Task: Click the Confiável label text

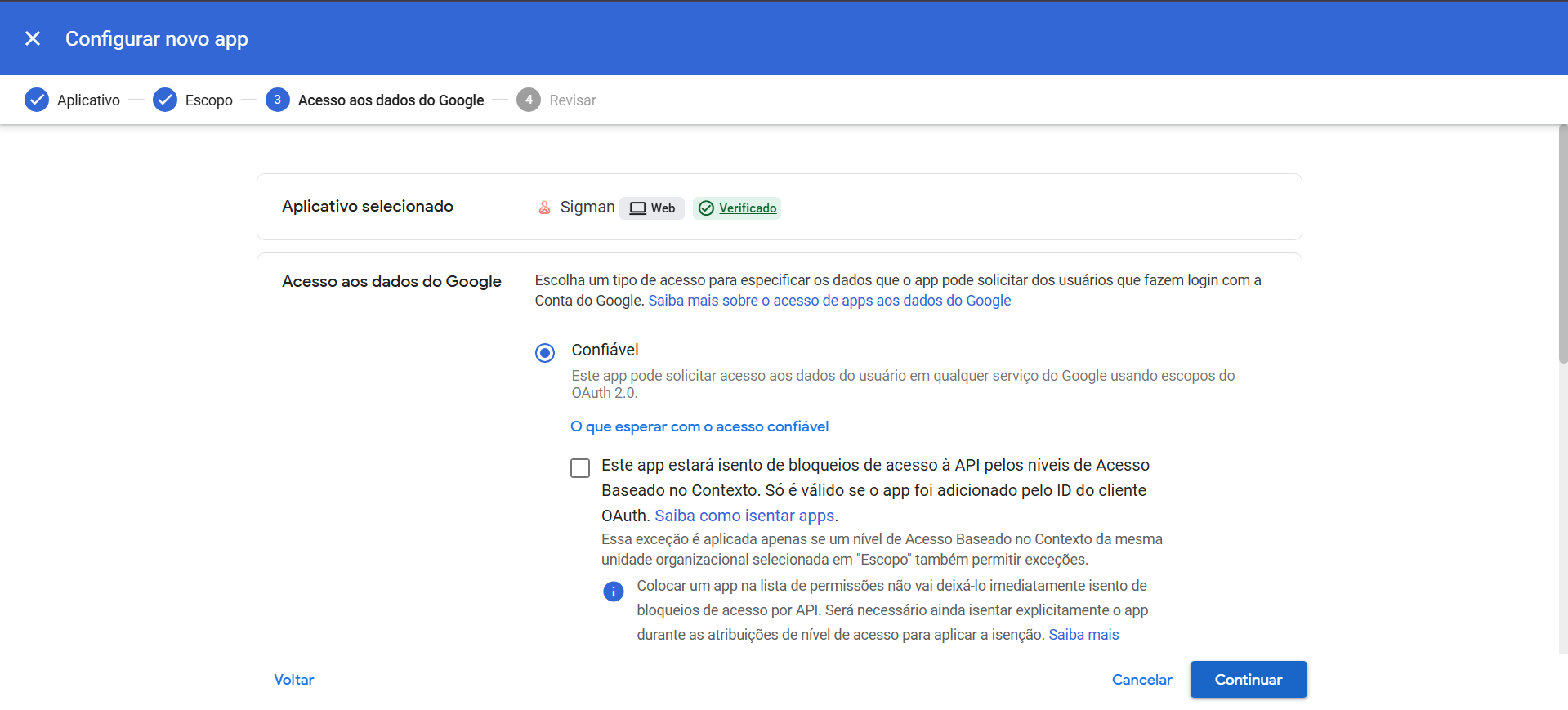Action: [605, 350]
